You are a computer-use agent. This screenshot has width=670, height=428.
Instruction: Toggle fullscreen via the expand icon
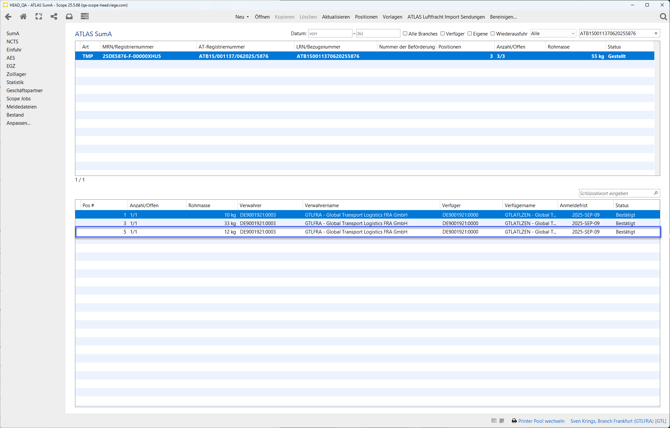(x=39, y=17)
